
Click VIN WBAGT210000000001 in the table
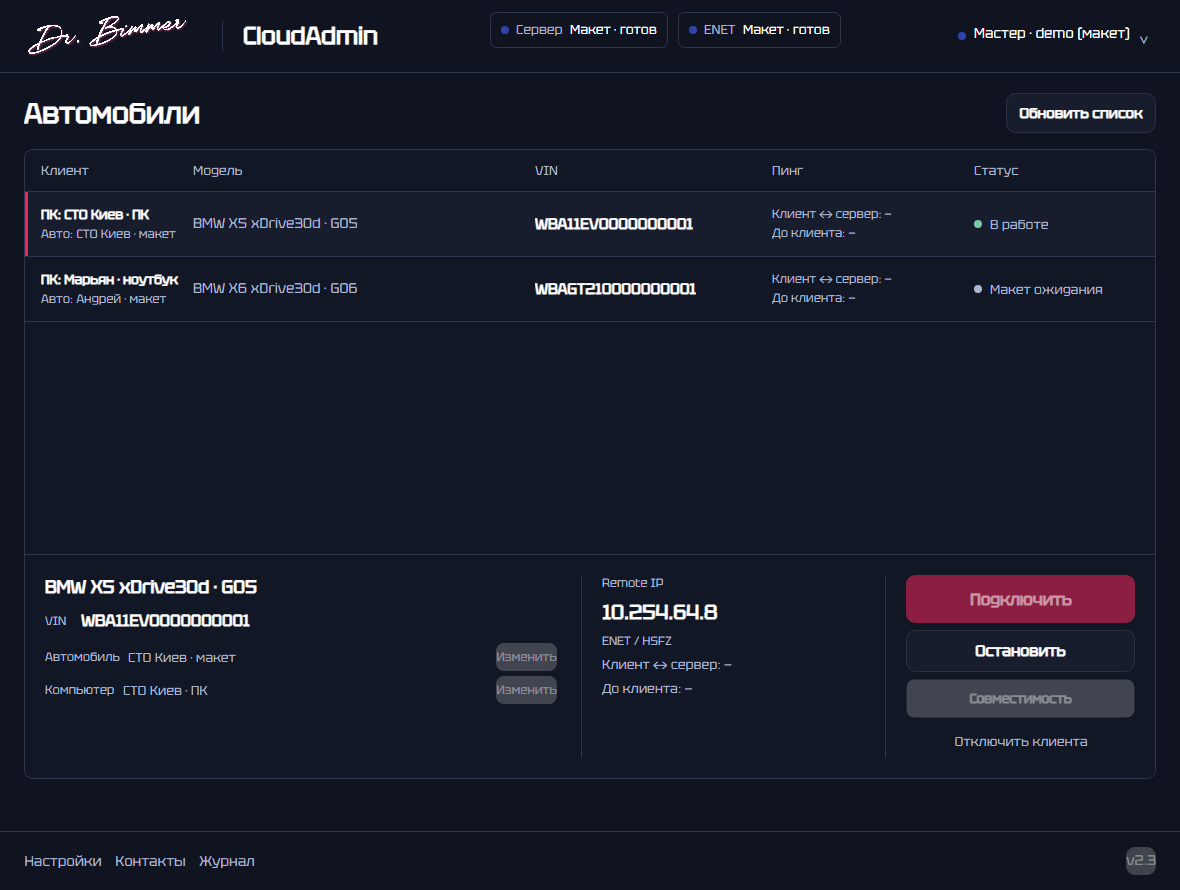coord(615,289)
